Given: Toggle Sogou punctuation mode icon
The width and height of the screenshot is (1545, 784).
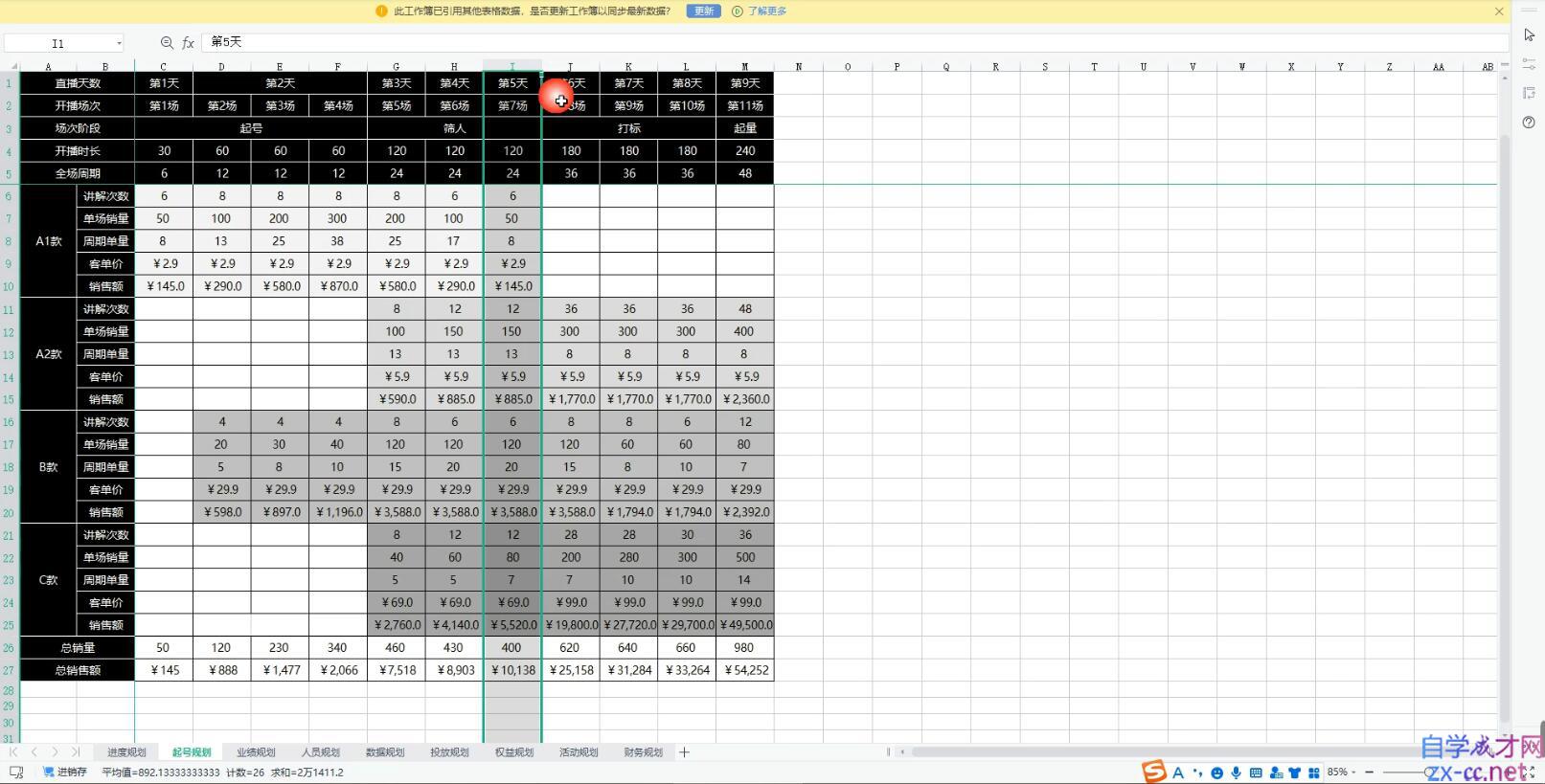Looking at the screenshot, I should [1197, 773].
